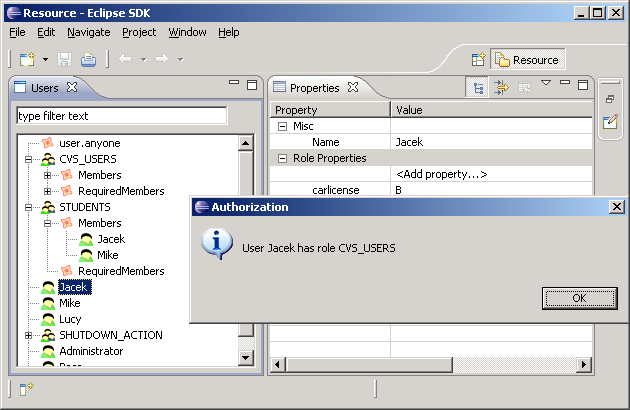Select the Properties view tab

pos(314,88)
